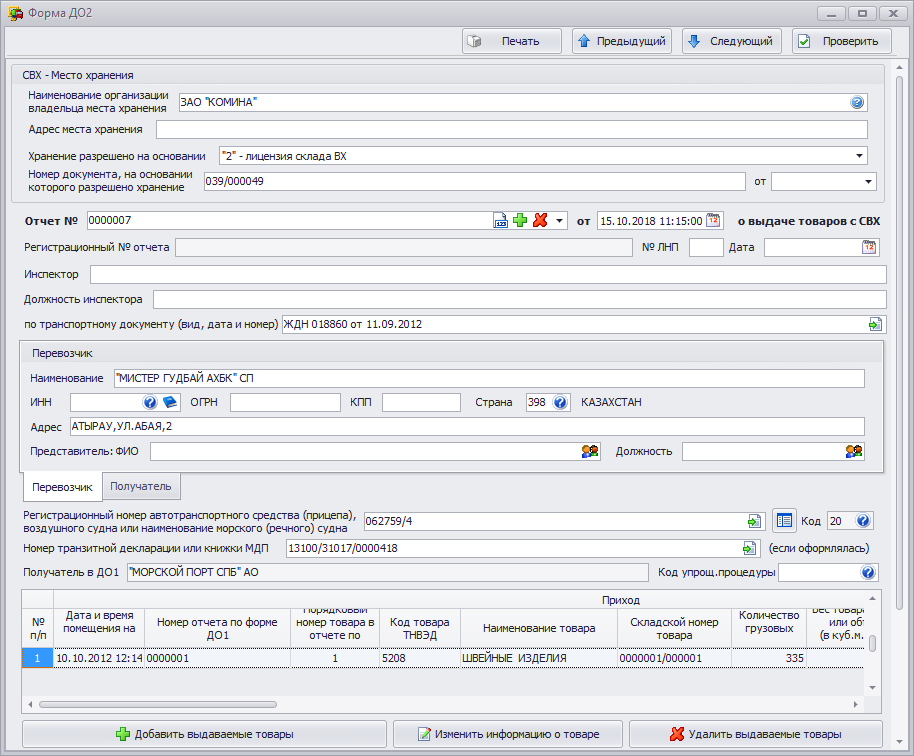Screen dimensions: 914x756
Task: Delete report with red X icon
Action: point(540,220)
